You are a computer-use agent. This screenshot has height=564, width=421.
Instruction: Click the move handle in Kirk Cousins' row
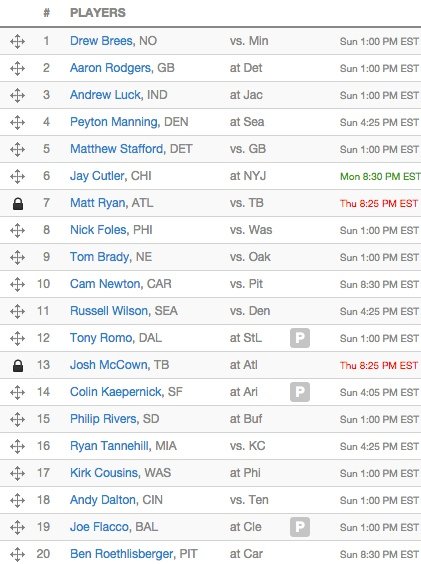pyautogui.click(x=17, y=473)
